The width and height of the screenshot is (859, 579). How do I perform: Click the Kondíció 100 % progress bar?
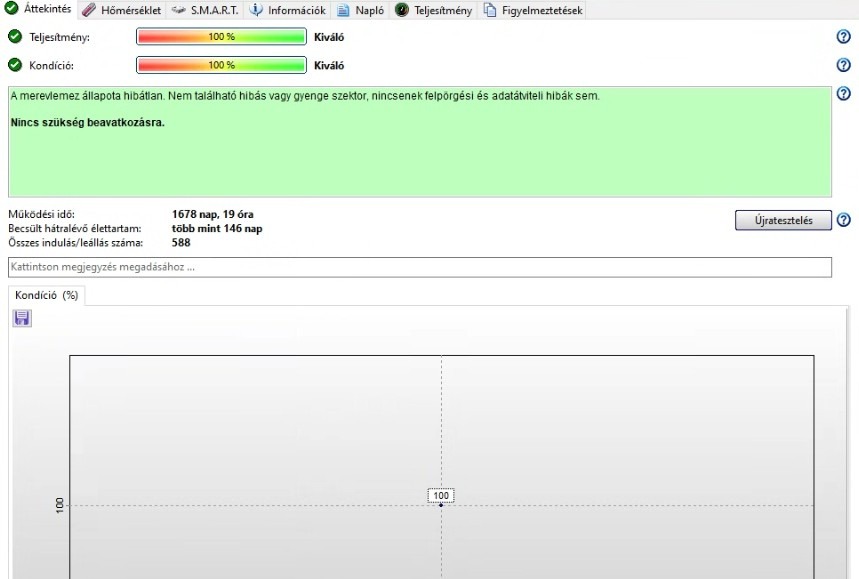click(x=221, y=65)
